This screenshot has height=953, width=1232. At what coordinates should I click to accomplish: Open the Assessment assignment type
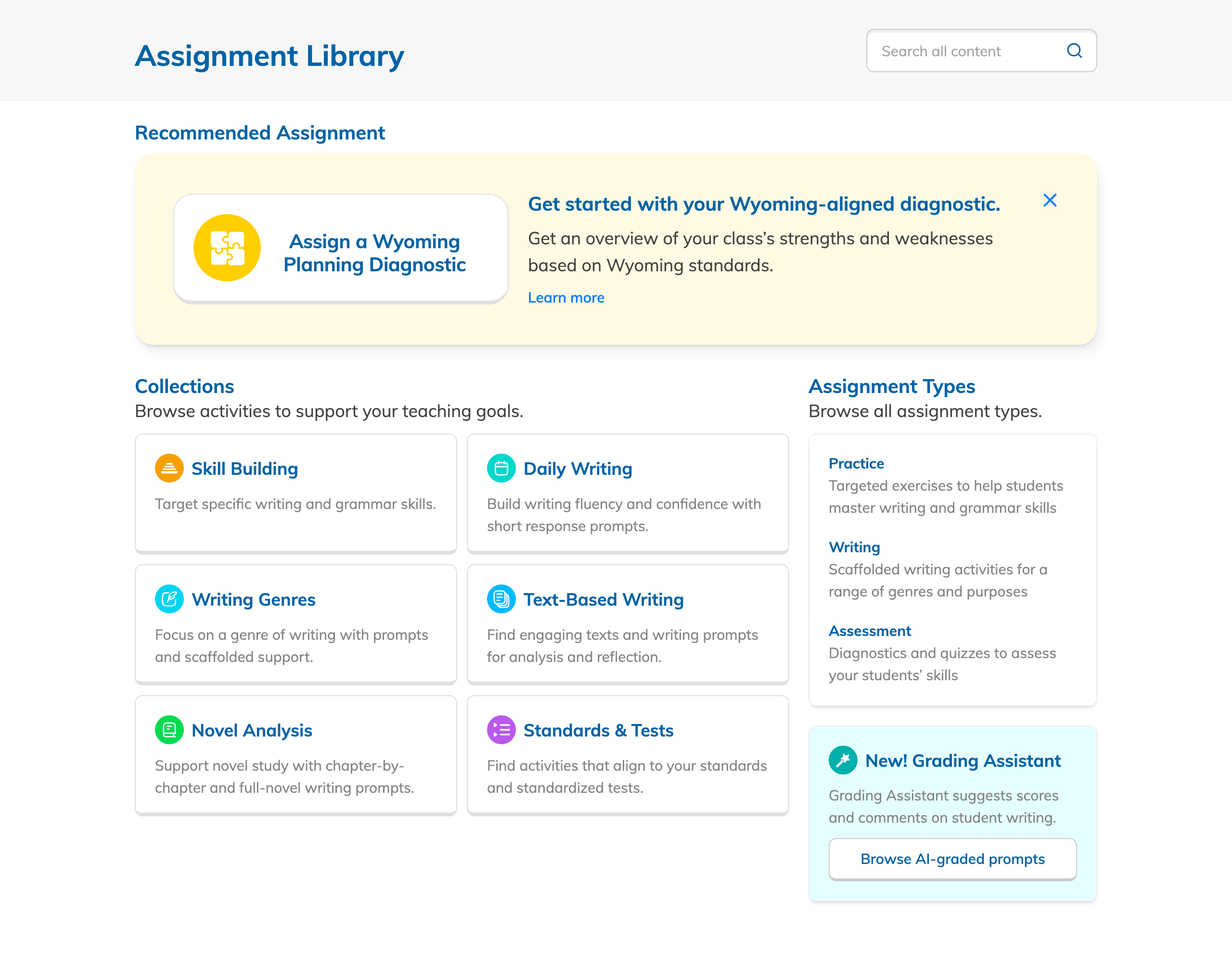coord(869,631)
